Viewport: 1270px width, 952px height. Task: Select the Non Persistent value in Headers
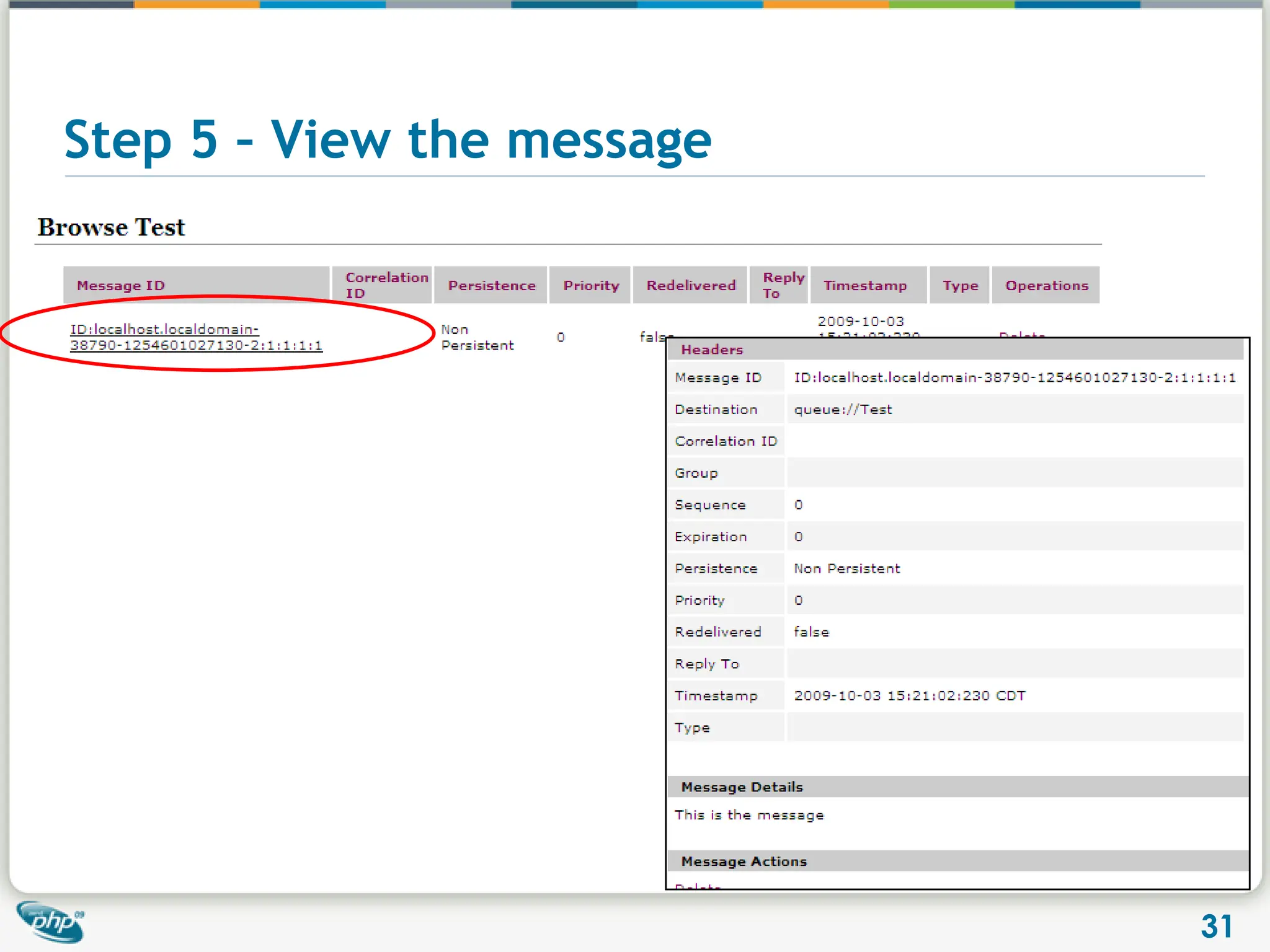846,568
